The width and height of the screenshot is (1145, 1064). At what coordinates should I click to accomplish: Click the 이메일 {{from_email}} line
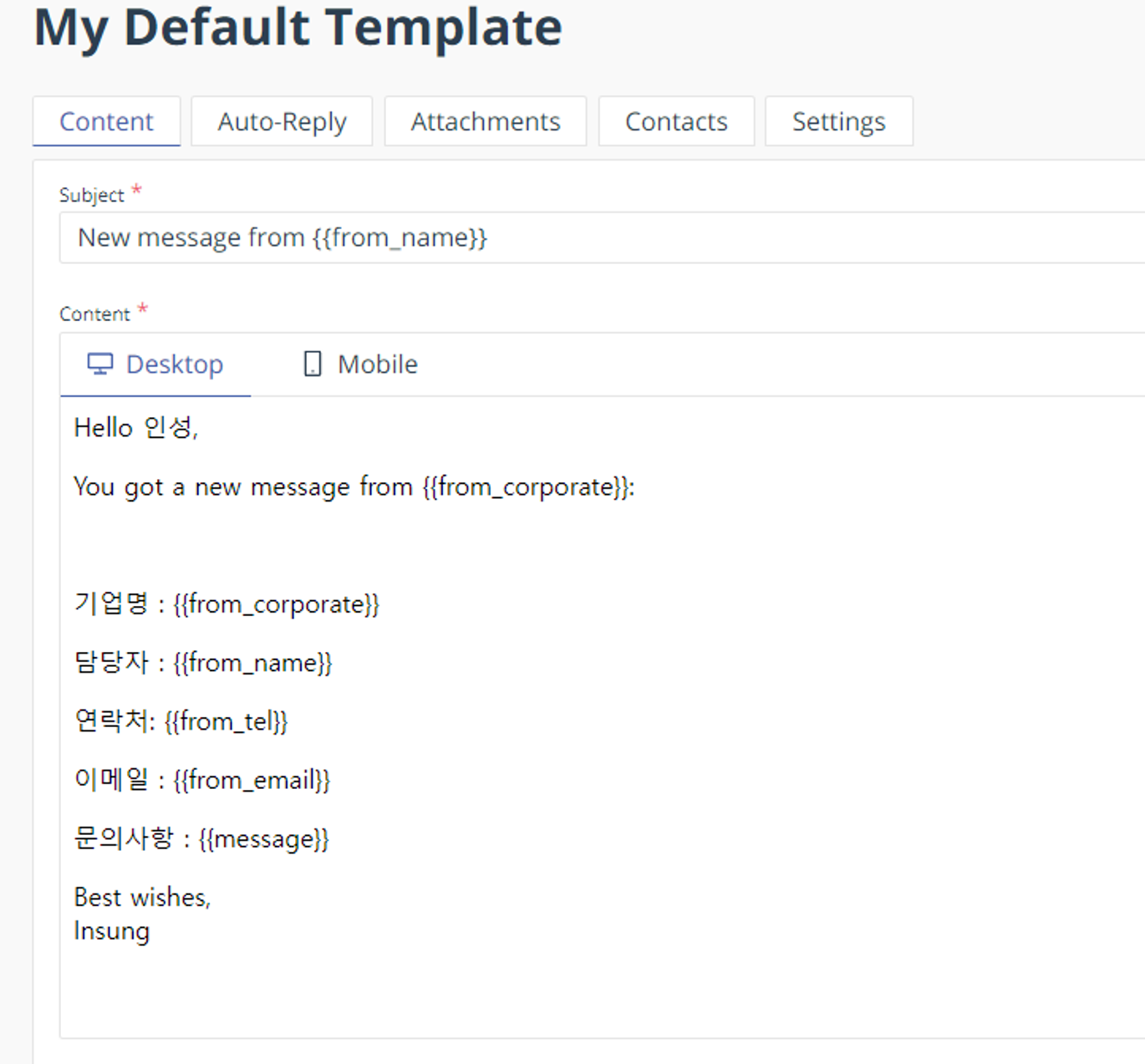(x=202, y=779)
